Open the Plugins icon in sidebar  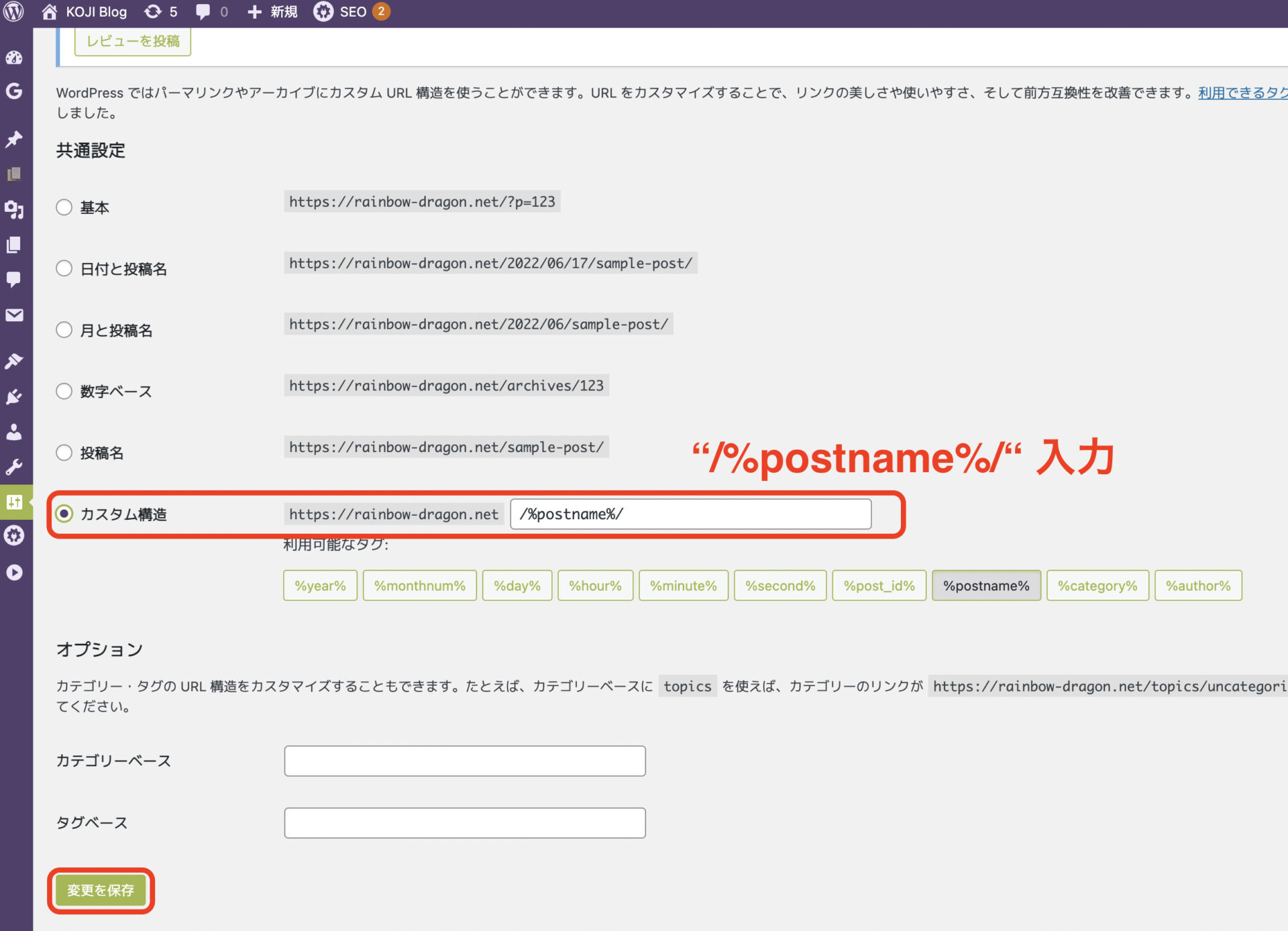[14, 396]
